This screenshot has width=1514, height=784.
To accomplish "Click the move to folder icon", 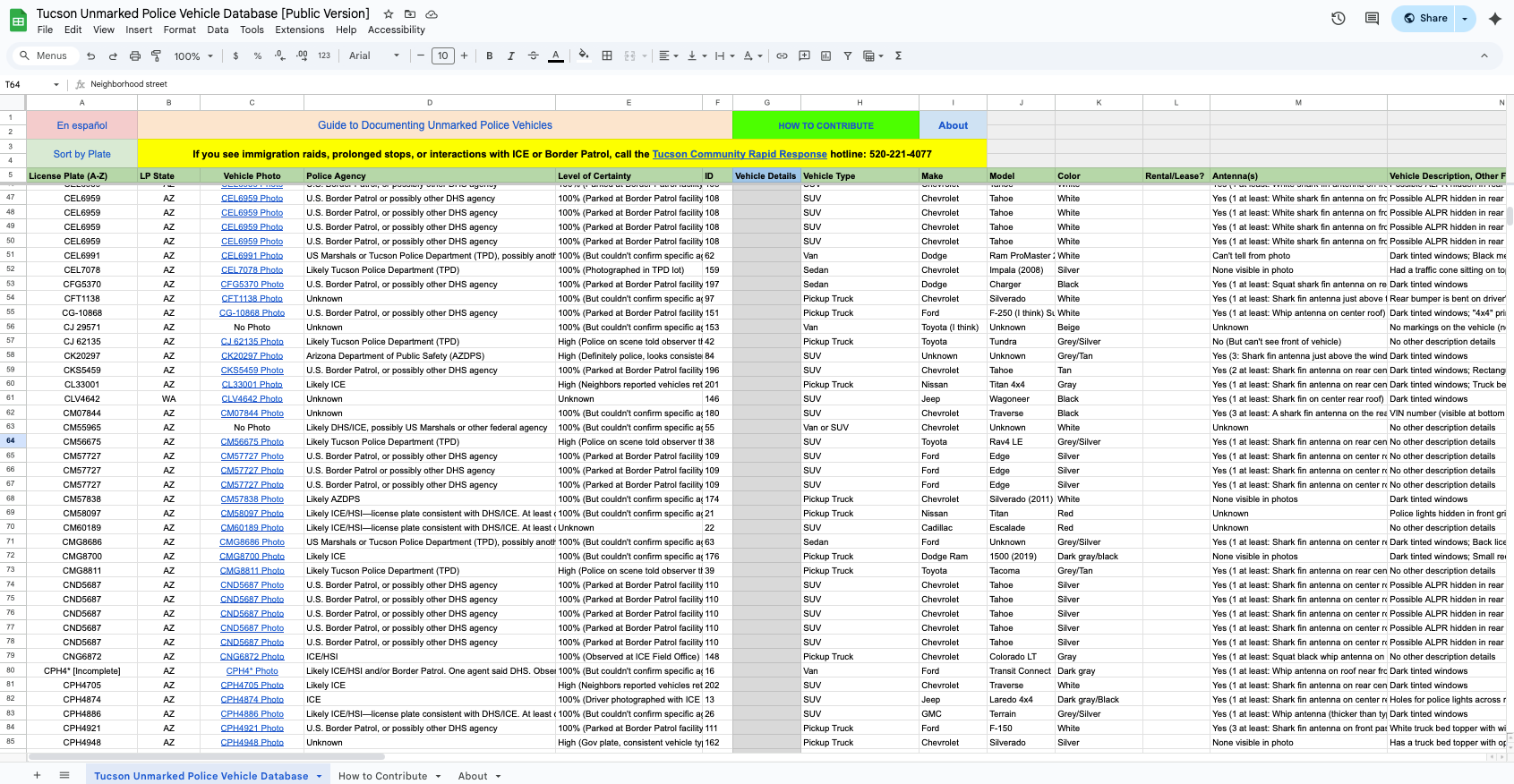I will tap(410, 14).
